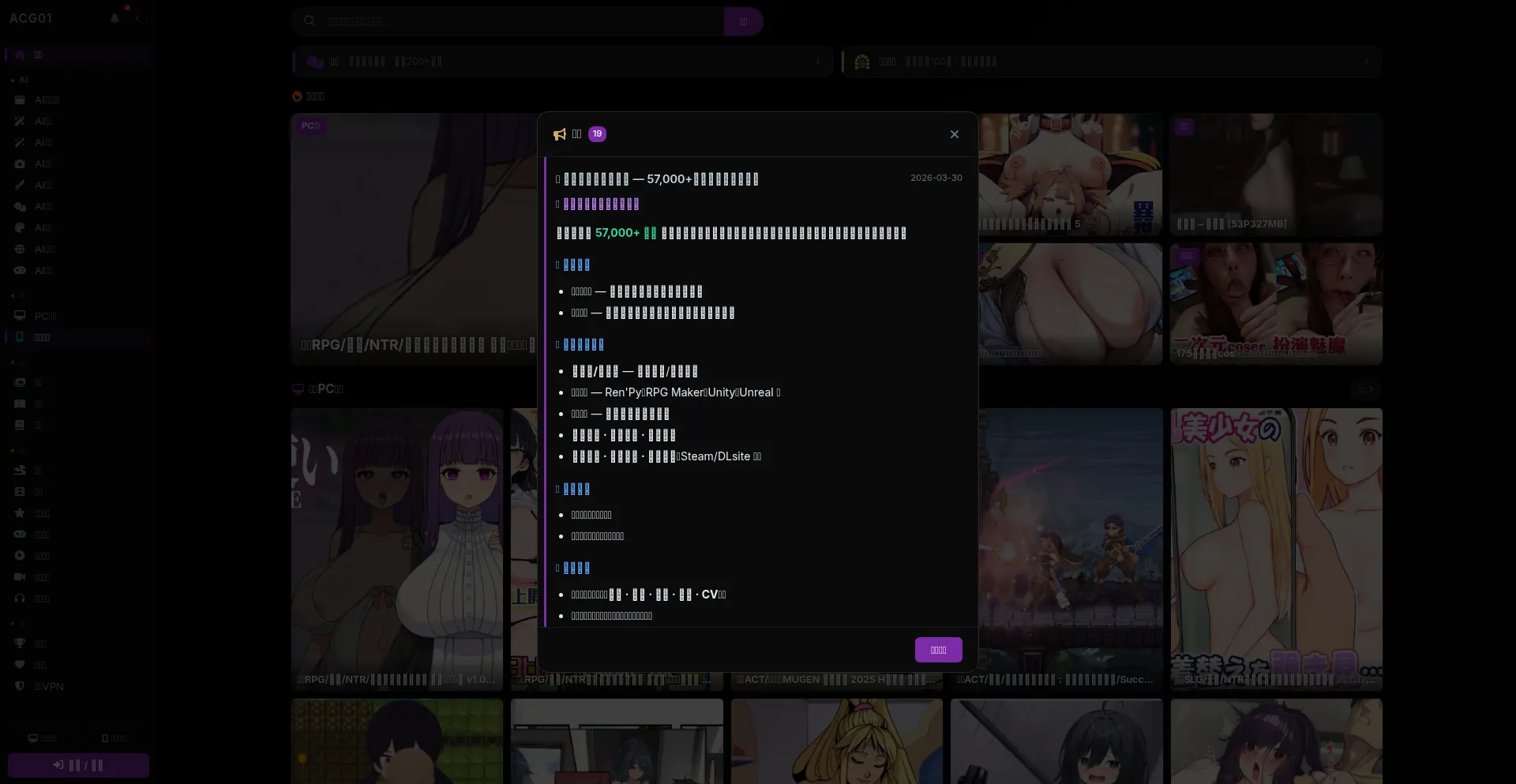1516x784 pixels.
Task: Open the chat-bubble banner mentioning 200+
Action: (x=562, y=62)
